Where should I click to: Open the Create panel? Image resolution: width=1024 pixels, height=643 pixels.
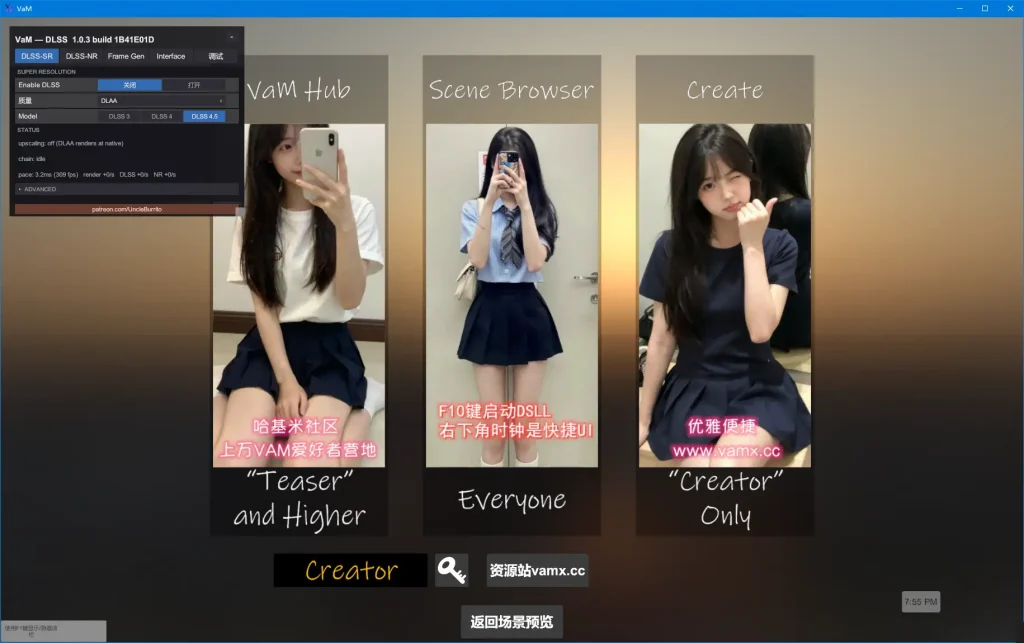click(x=725, y=295)
